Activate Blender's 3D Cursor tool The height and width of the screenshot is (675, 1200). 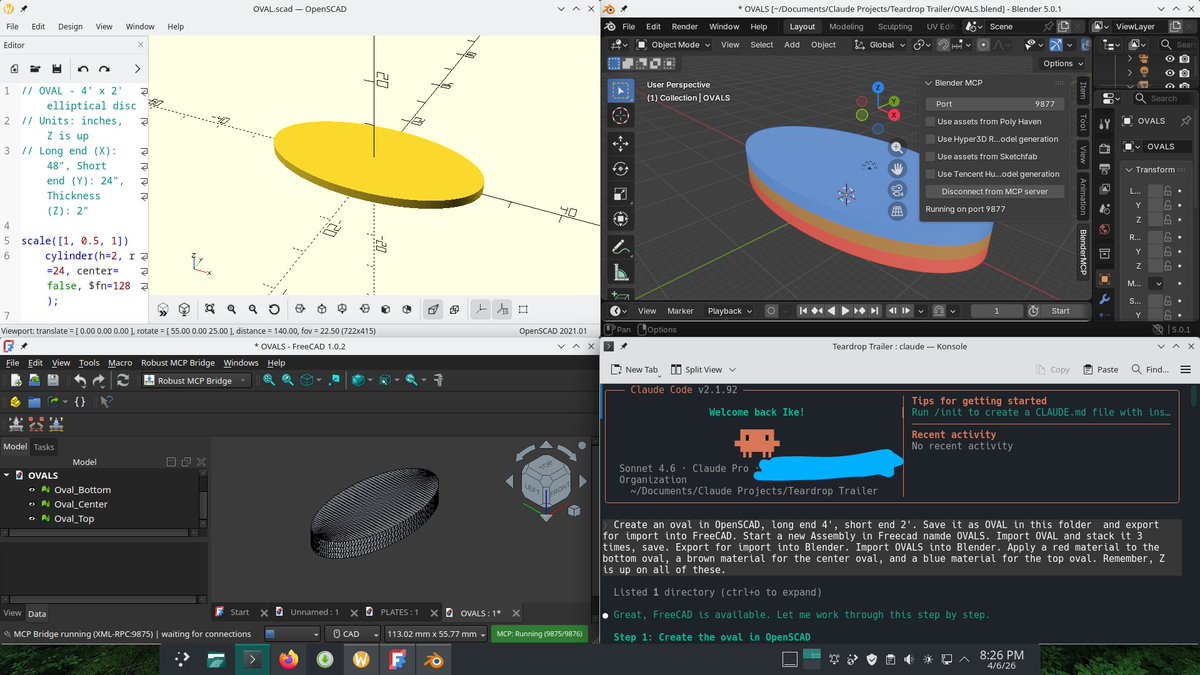(x=620, y=117)
